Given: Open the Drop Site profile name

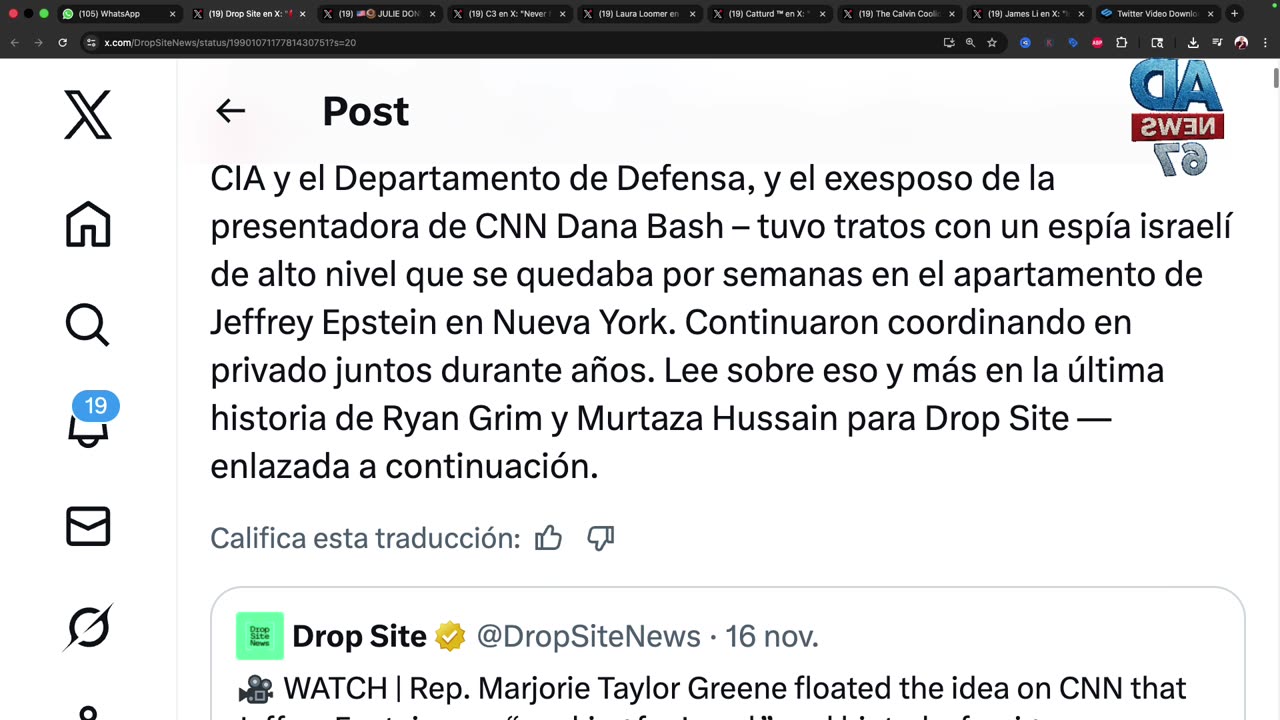Looking at the screenshot, I should [359, 636].
